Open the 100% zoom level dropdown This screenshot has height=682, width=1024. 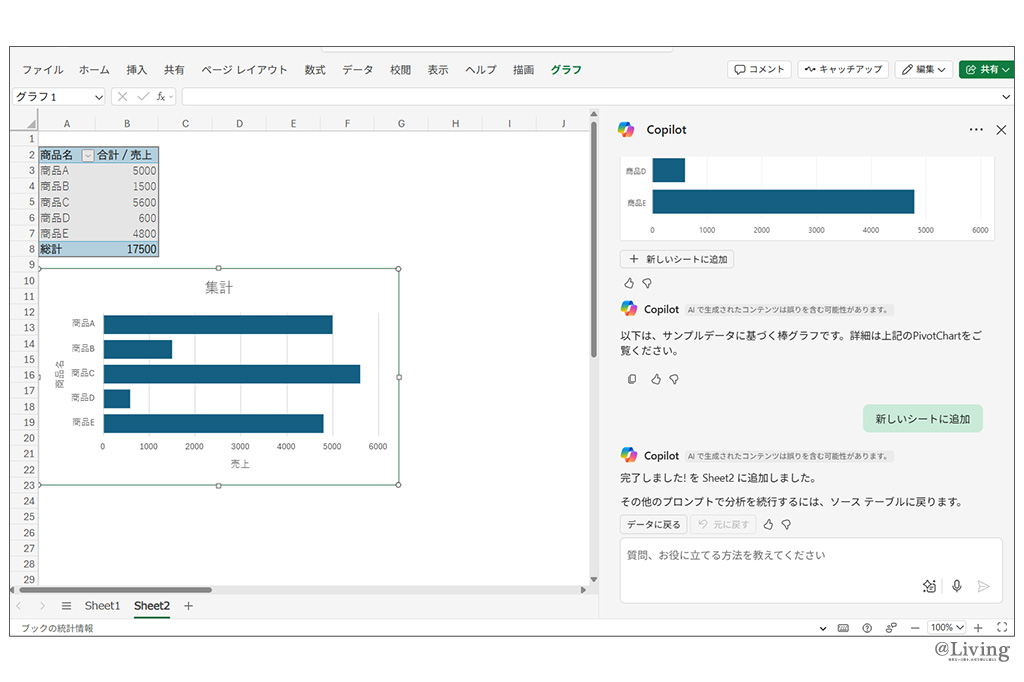tap(946, 628)
